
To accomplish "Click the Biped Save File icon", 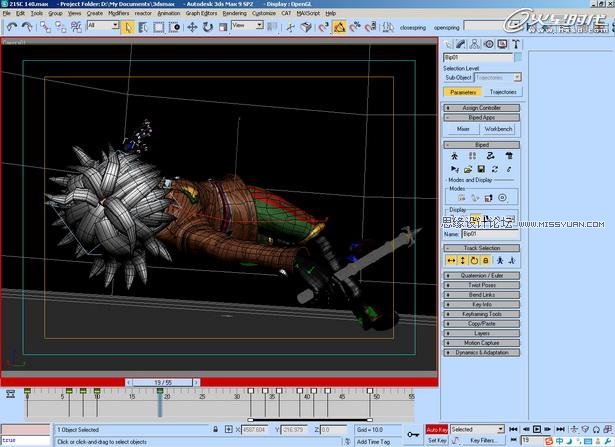I will pos(481,169).
